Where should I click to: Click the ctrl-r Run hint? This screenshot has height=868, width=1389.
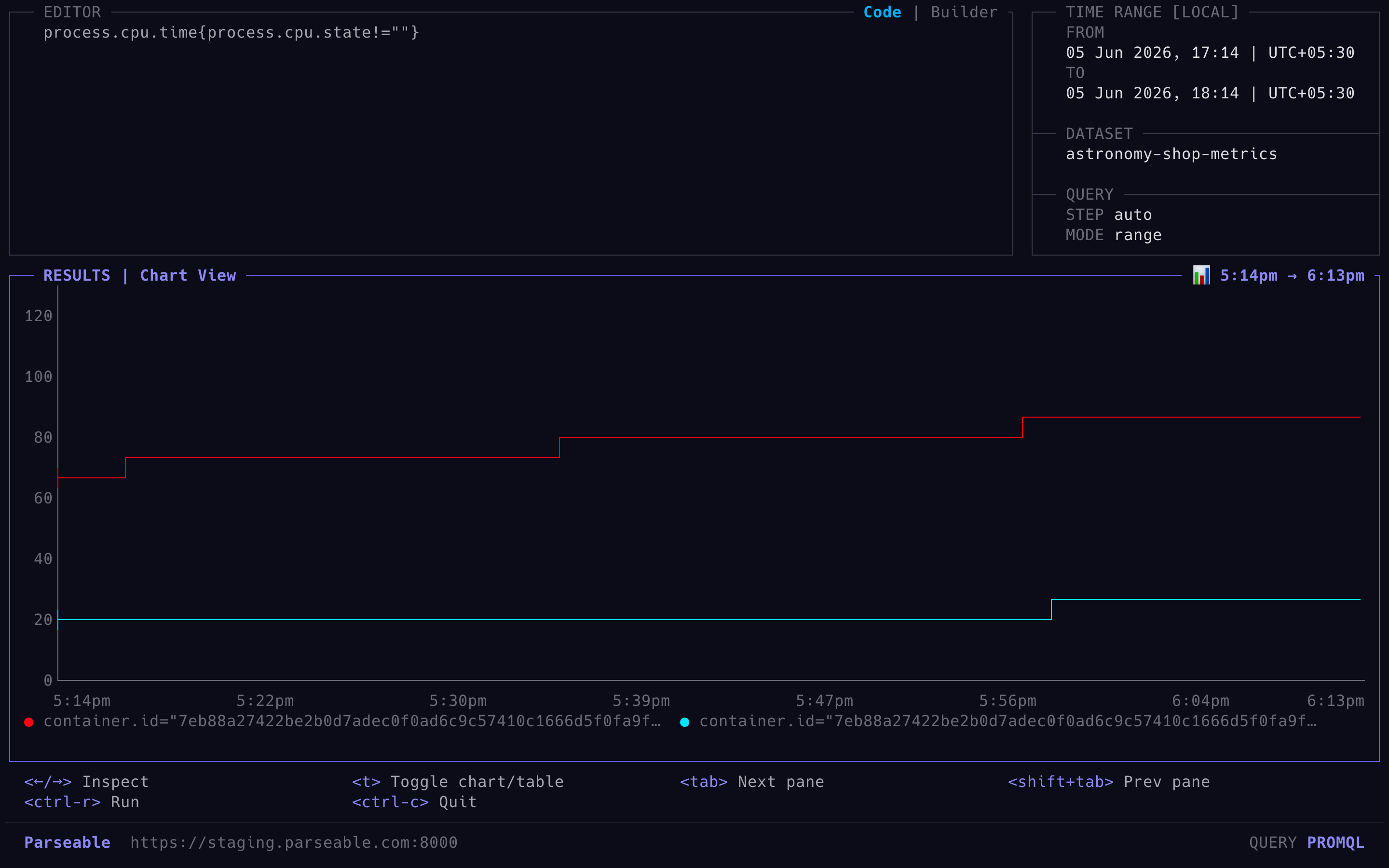point(82,802)
